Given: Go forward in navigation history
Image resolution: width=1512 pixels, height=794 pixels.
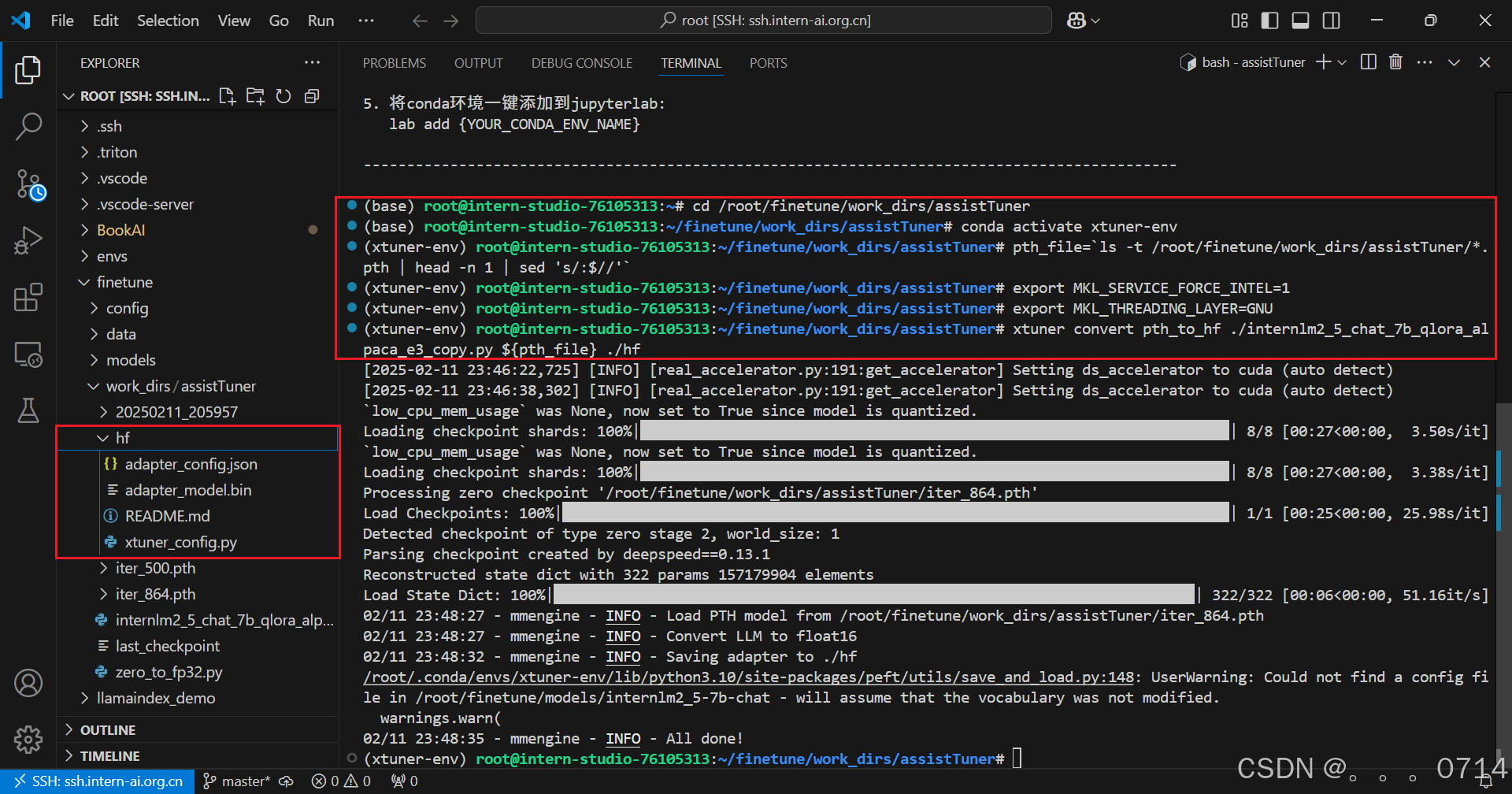Looking at the screenshot, I should 451,20.
